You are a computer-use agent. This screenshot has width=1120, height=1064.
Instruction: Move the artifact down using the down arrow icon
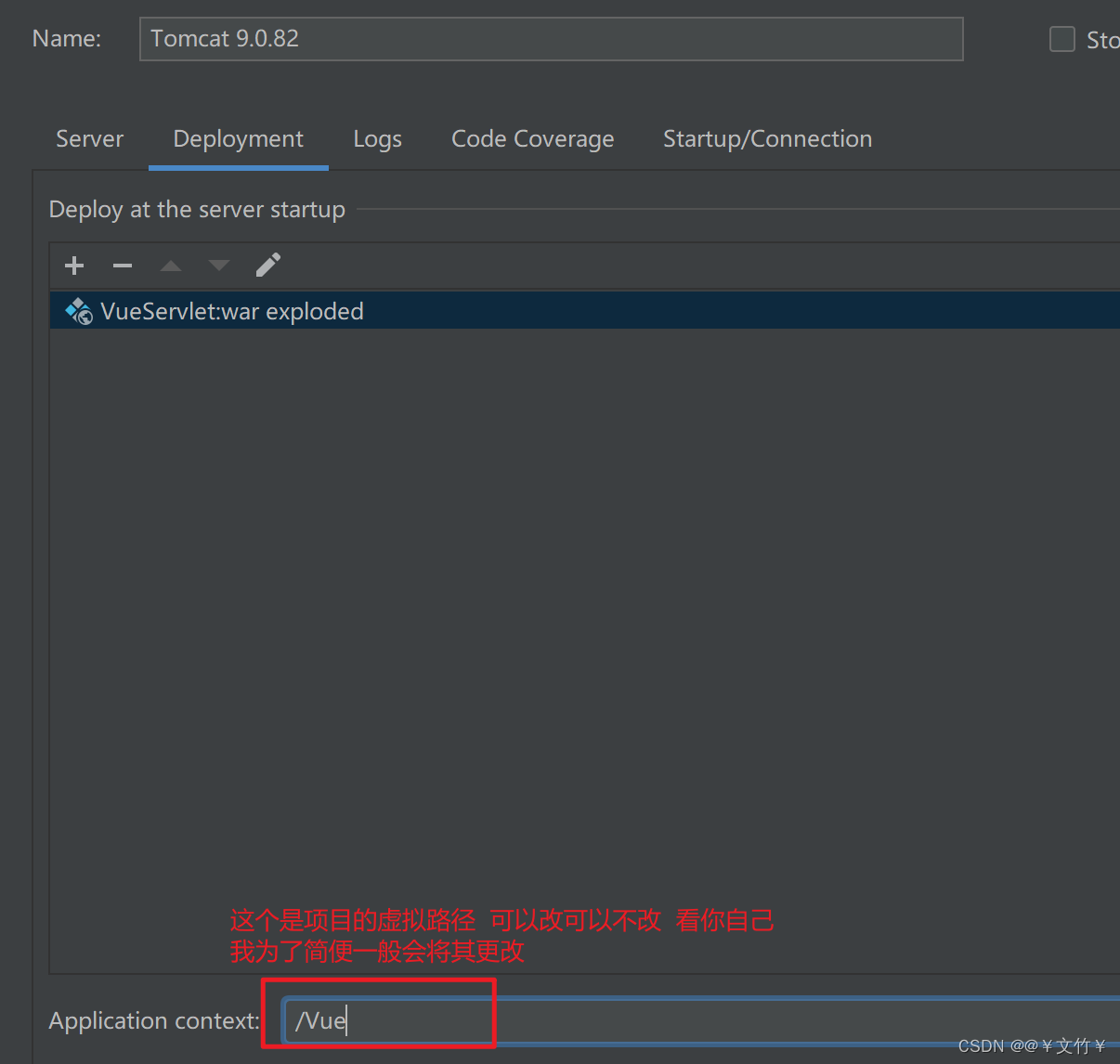point(218,266)
